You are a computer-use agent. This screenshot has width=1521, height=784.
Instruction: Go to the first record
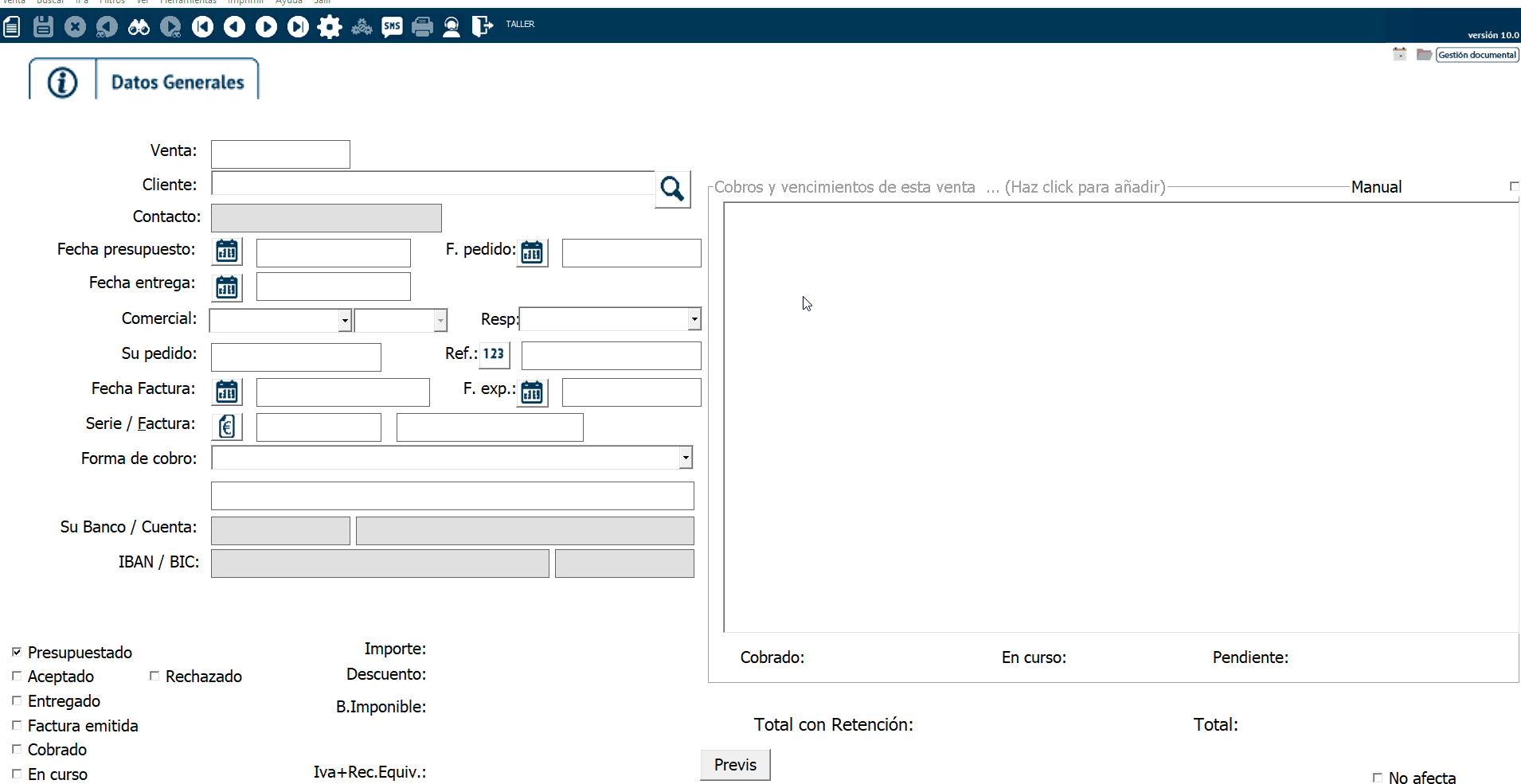coord(202,27)
